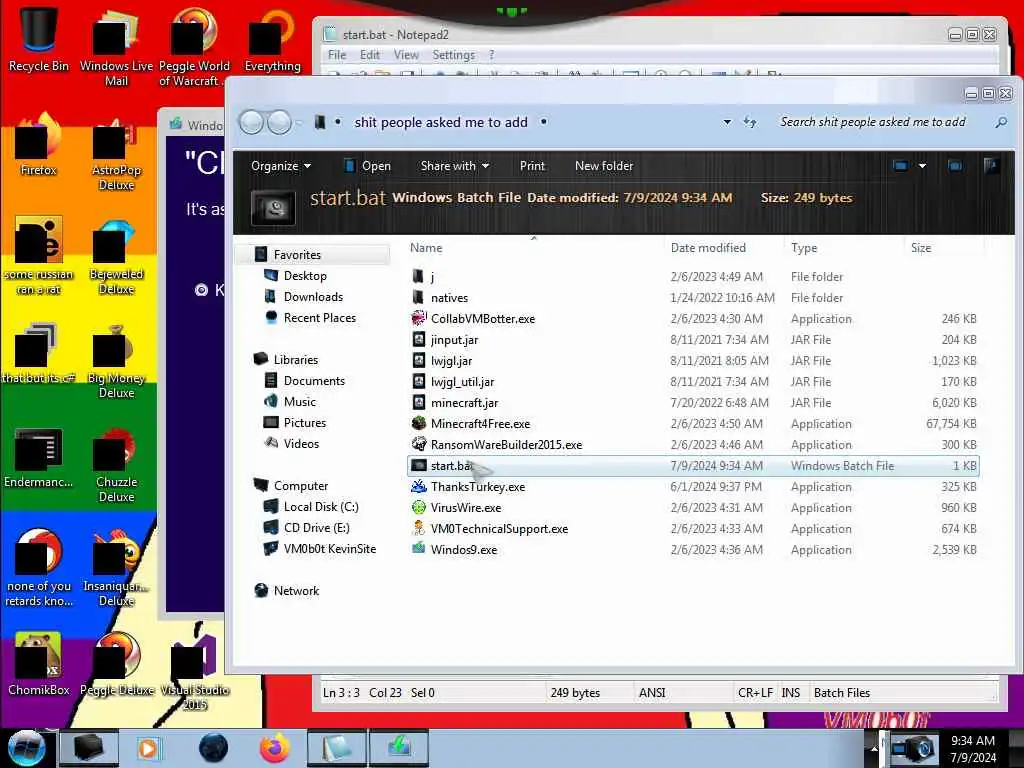Sort by Date modified column header

pyautogui.click(x=708, y=248)
